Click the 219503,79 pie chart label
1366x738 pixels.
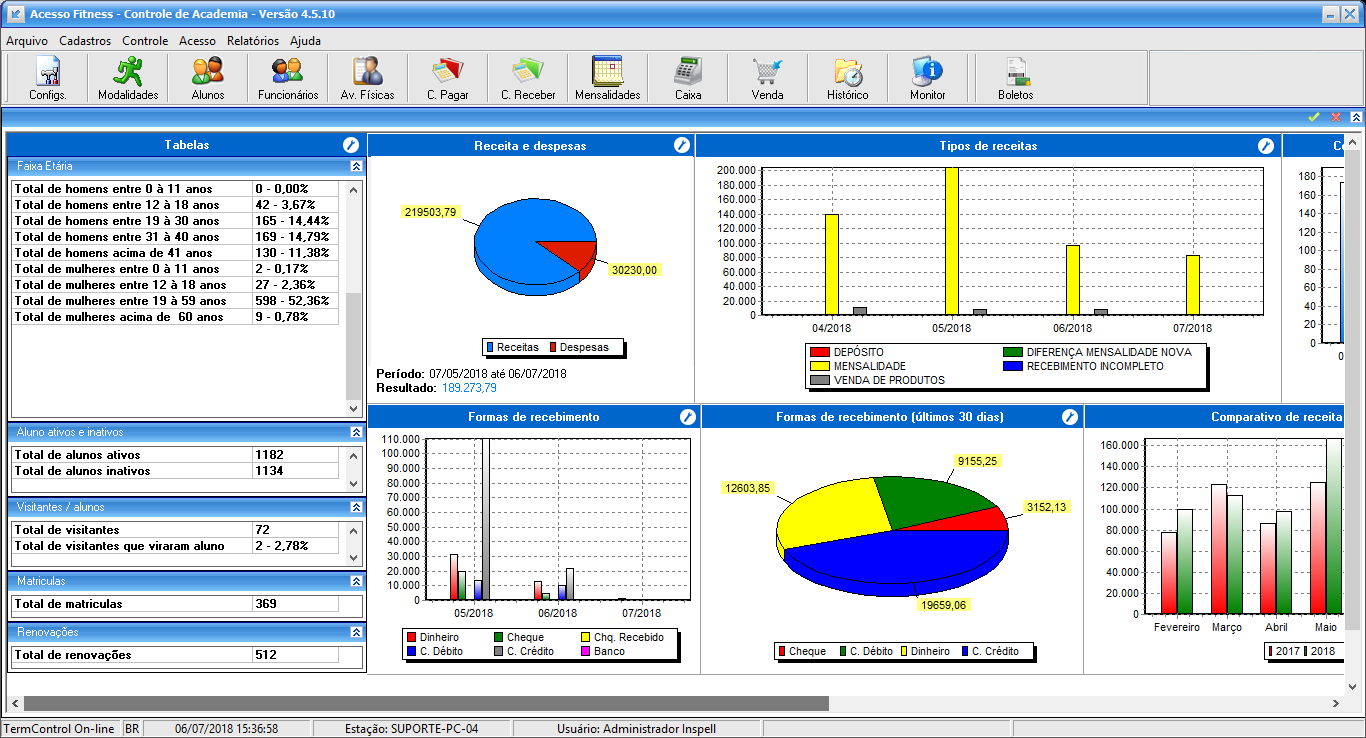431,212
